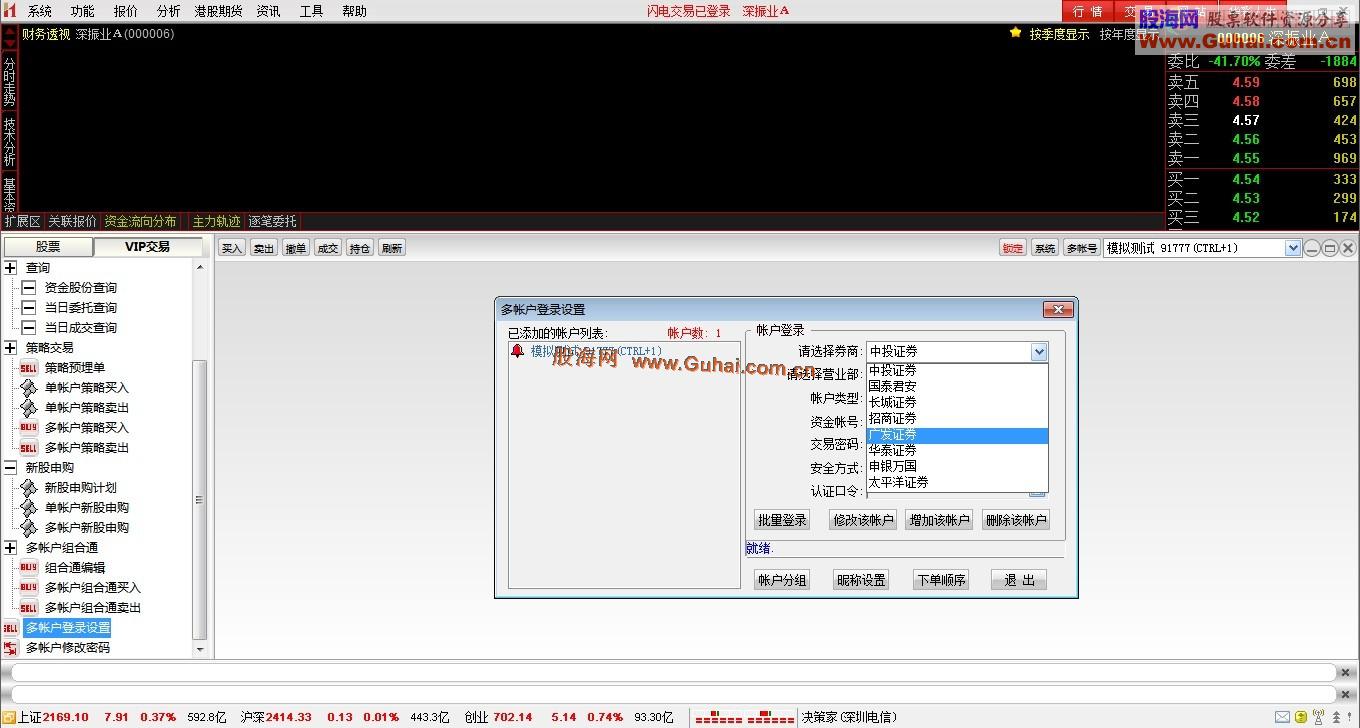Click the 撤单 toolbar button
The image size is (1360, 728).
(296, 248)
